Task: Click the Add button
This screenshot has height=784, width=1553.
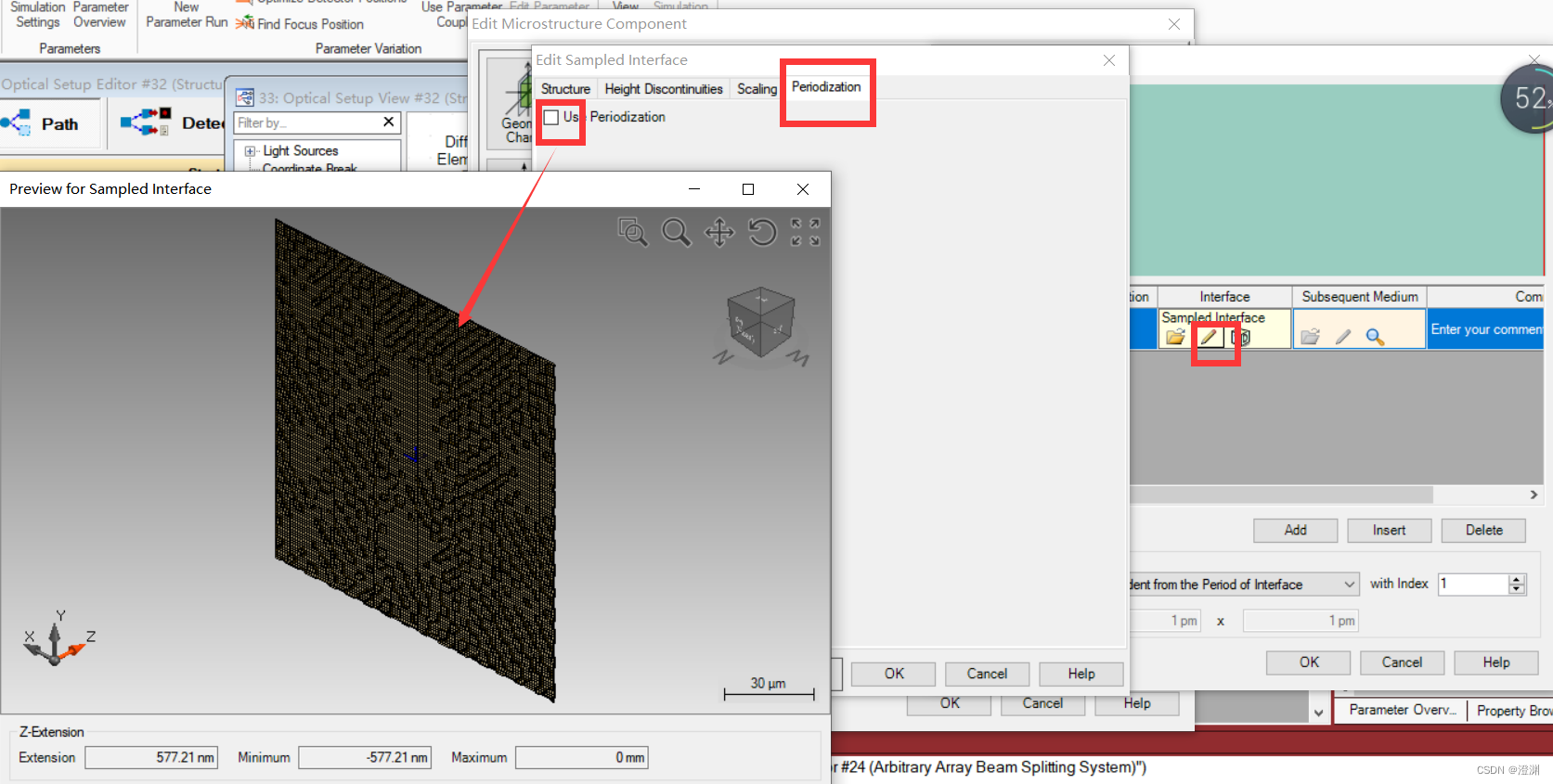Action: tap(1295, 530)
